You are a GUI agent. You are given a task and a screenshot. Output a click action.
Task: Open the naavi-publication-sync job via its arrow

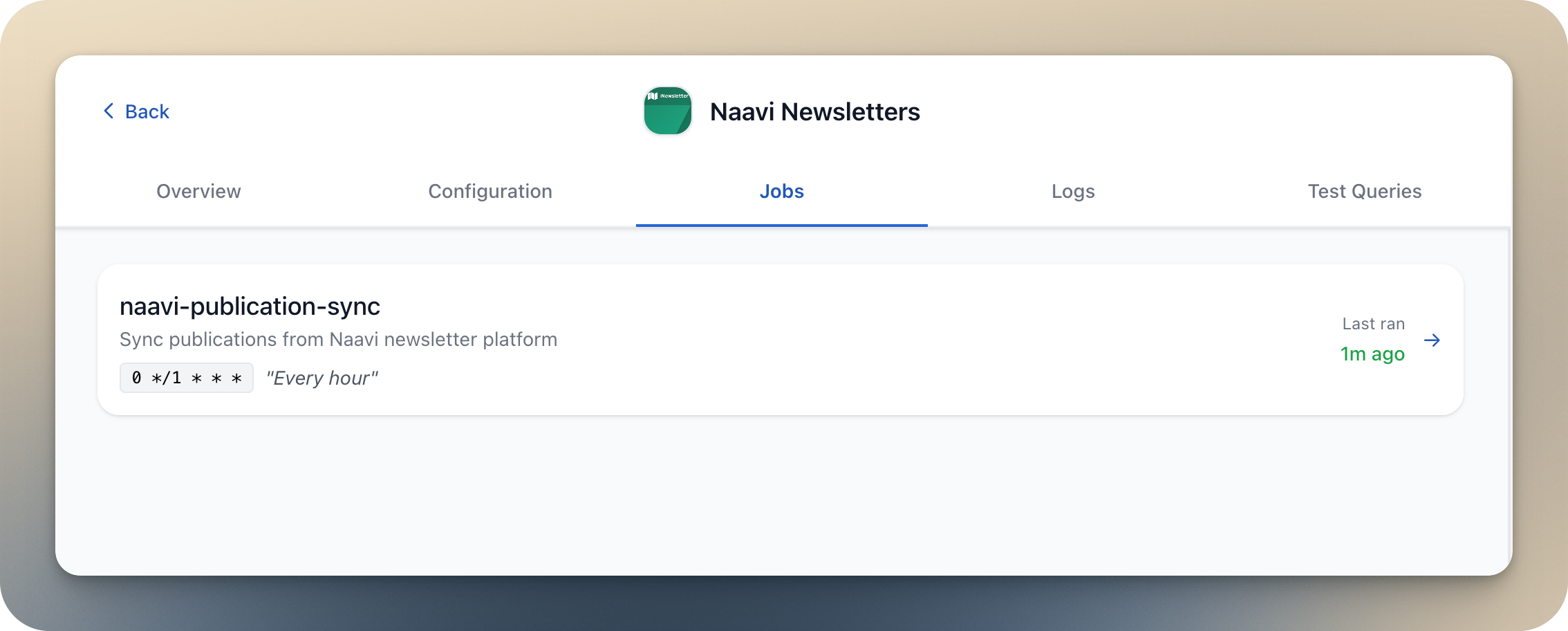coord(1432,340)
